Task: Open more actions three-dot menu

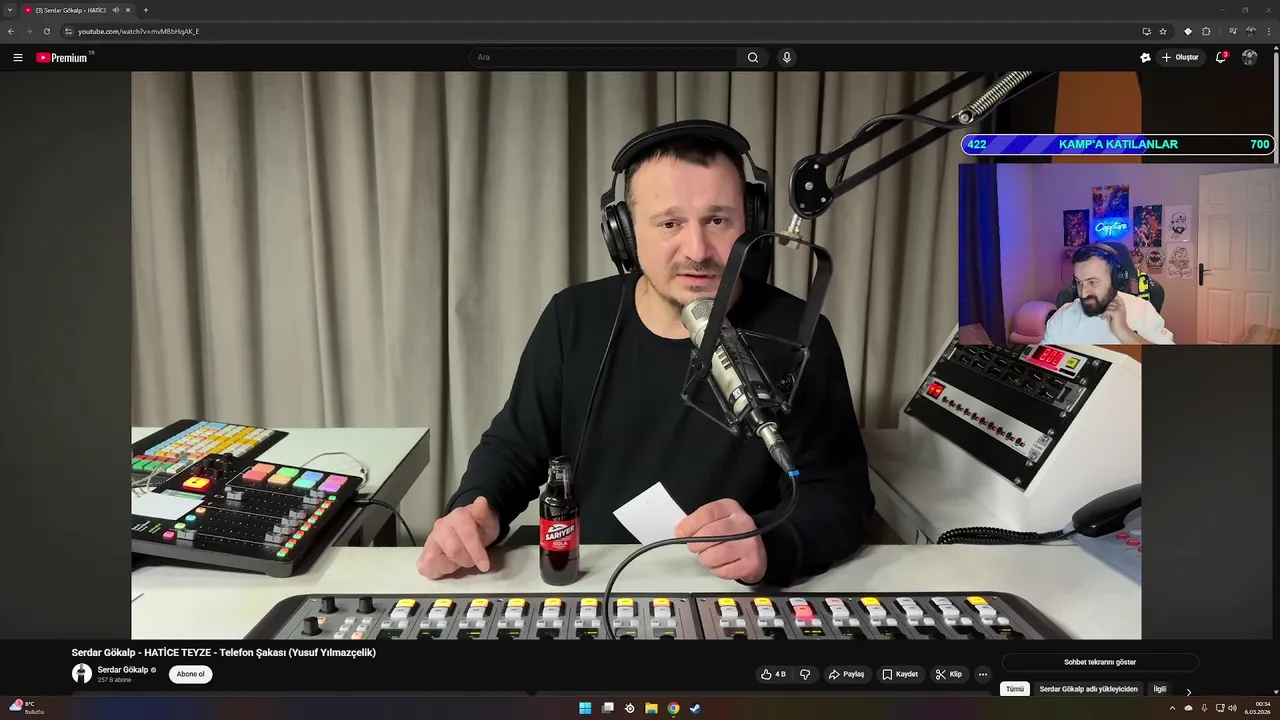Action: [983, 674]
